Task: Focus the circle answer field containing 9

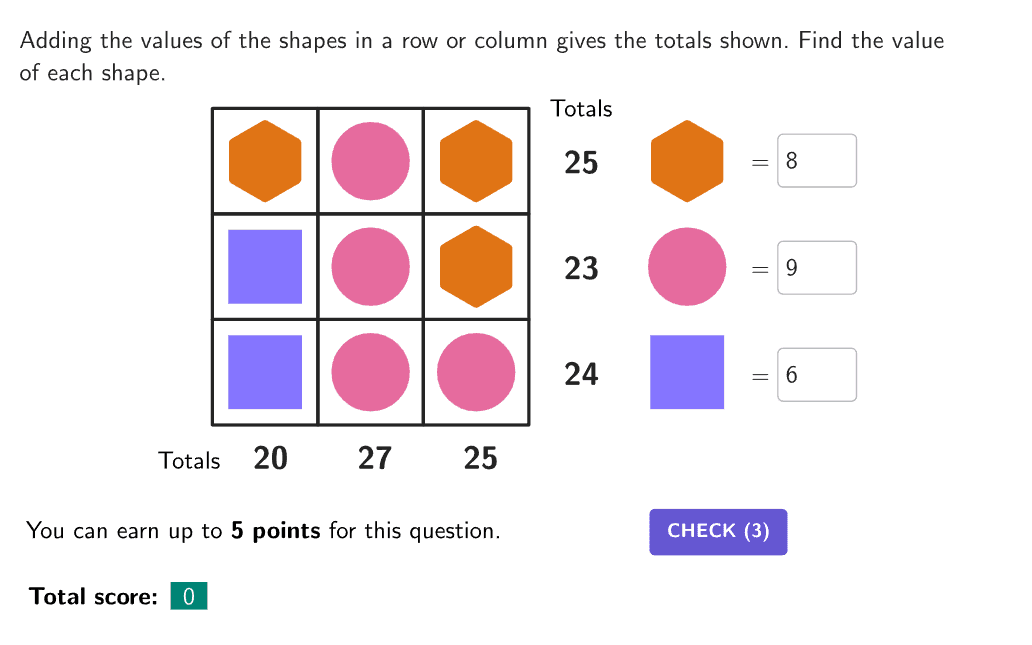Action: (x=816, y=268)
